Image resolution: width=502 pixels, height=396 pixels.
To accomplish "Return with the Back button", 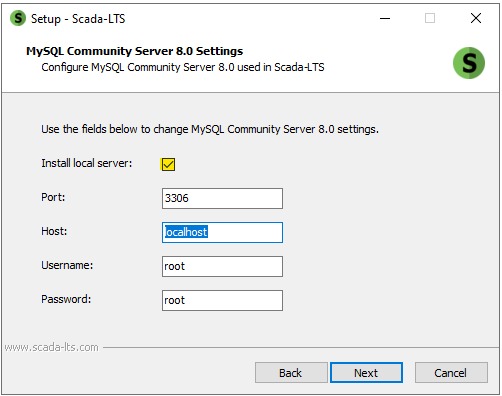I will pos(291,373).
